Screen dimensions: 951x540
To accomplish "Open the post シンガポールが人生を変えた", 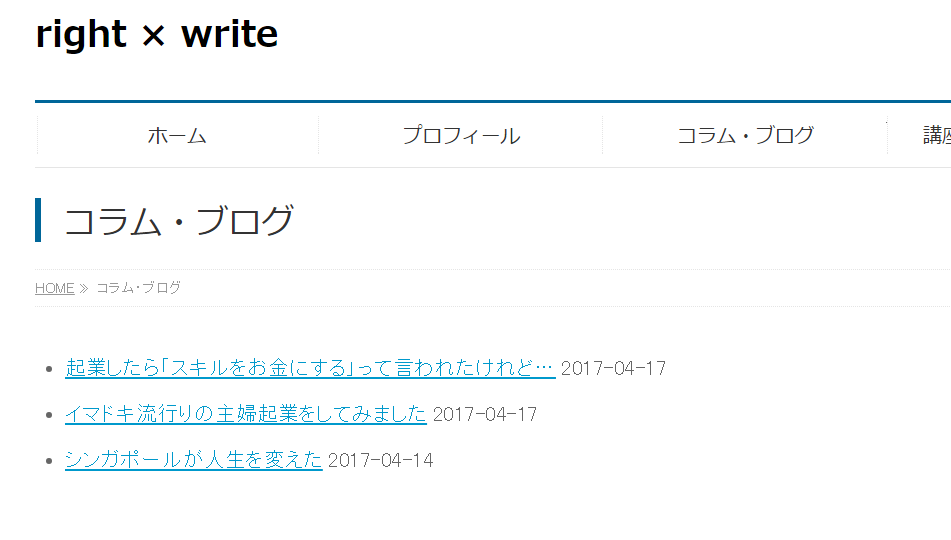I will [193, 460].
